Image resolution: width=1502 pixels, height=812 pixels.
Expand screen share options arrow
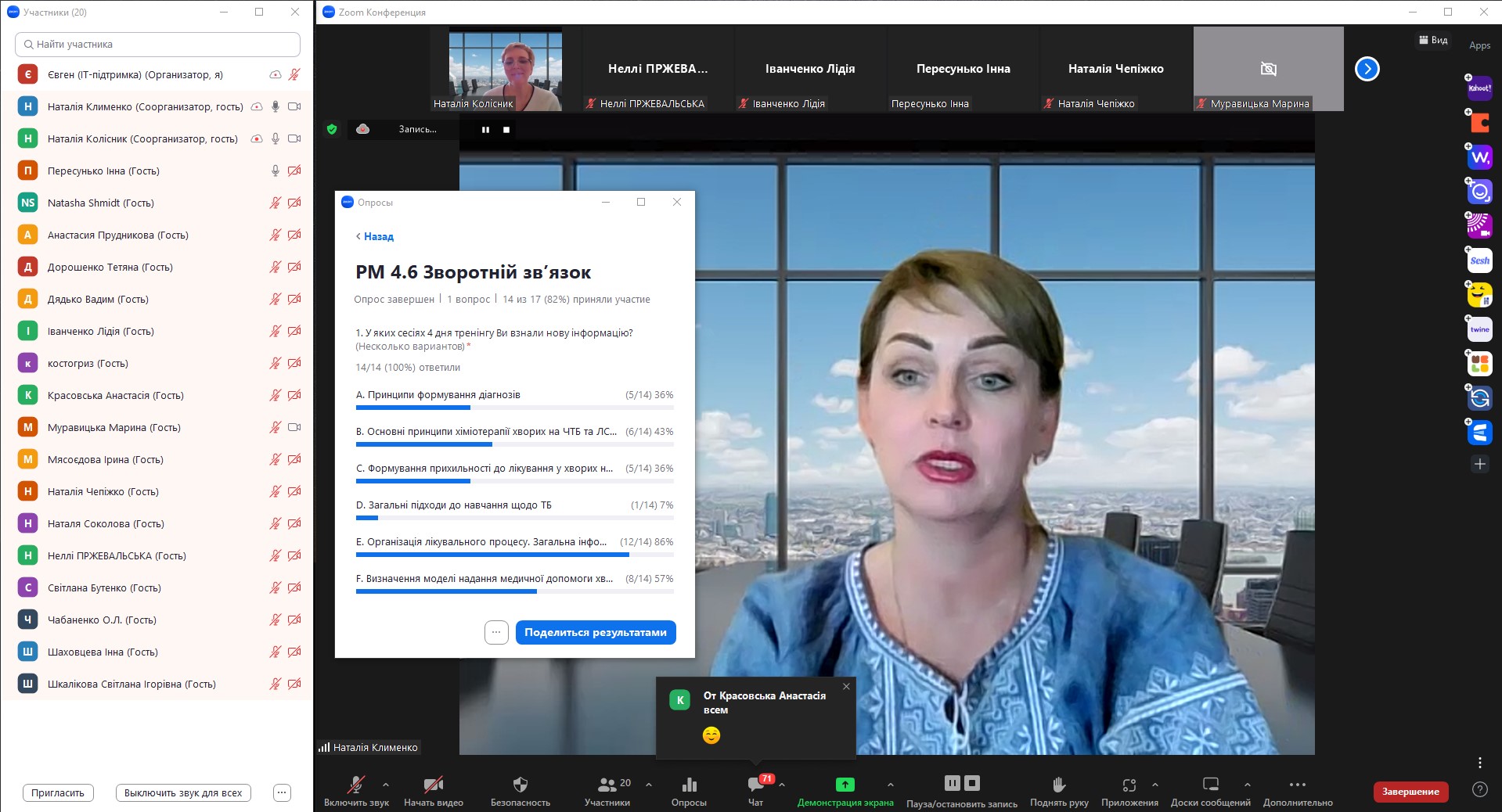point(890,784)
